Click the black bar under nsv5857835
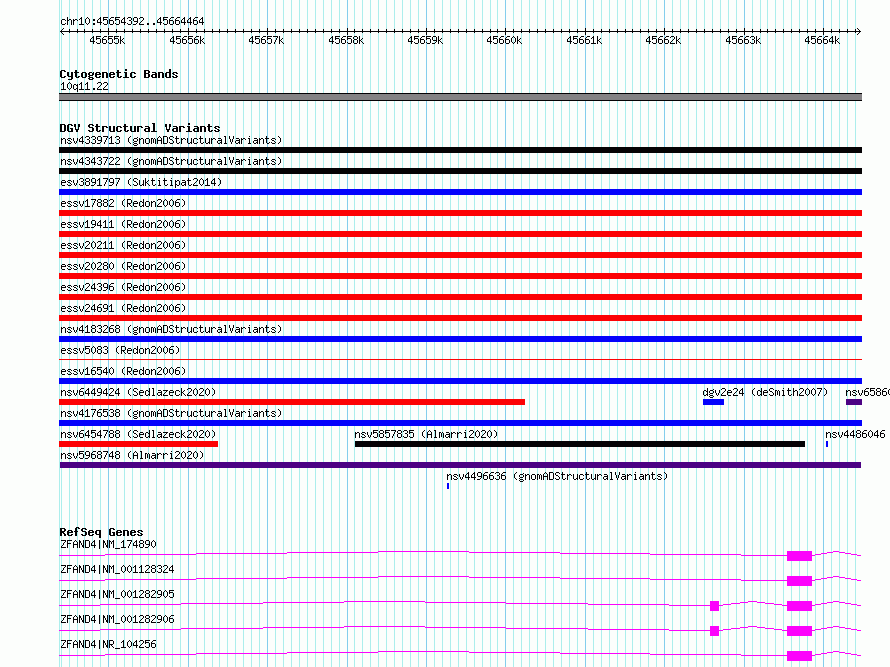Image resolution: width=890 pixels, height=667 pixels. [580, 444]
